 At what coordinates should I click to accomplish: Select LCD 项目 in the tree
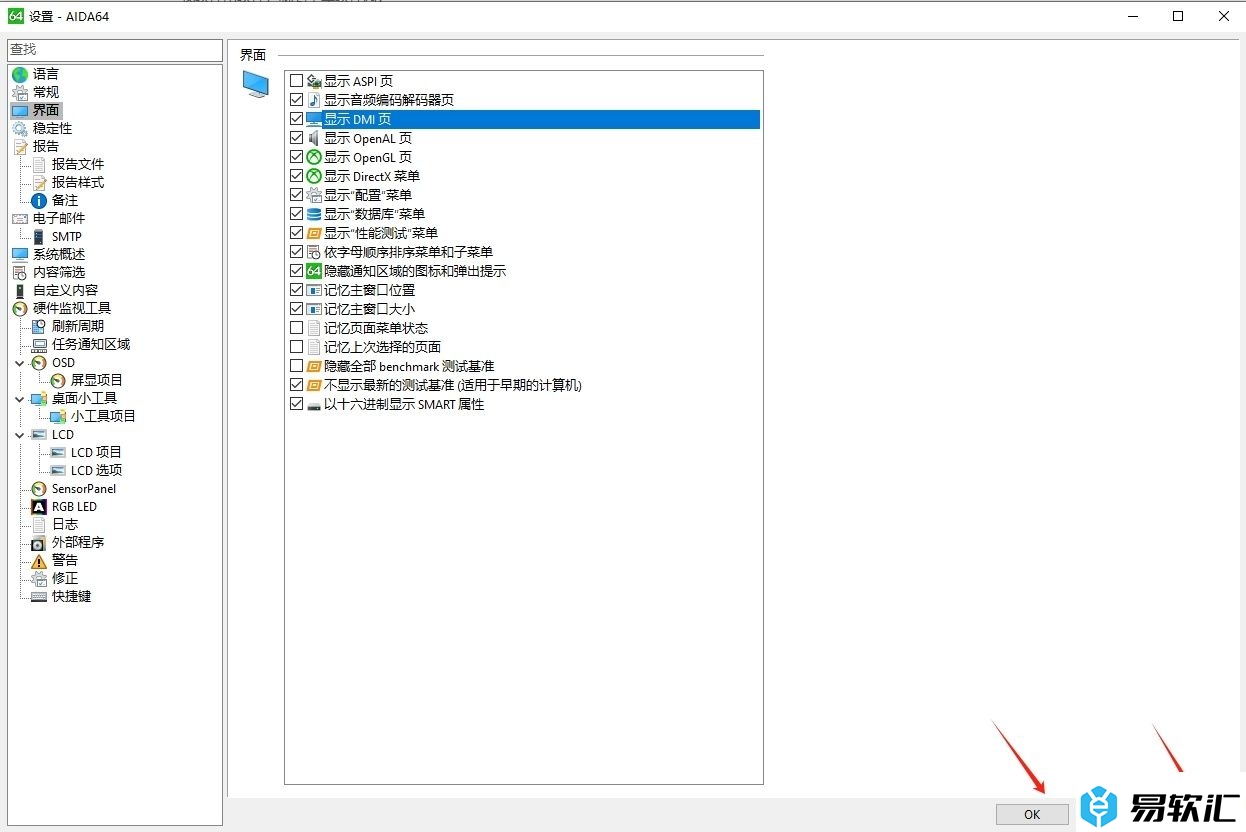tap(96, 452)
